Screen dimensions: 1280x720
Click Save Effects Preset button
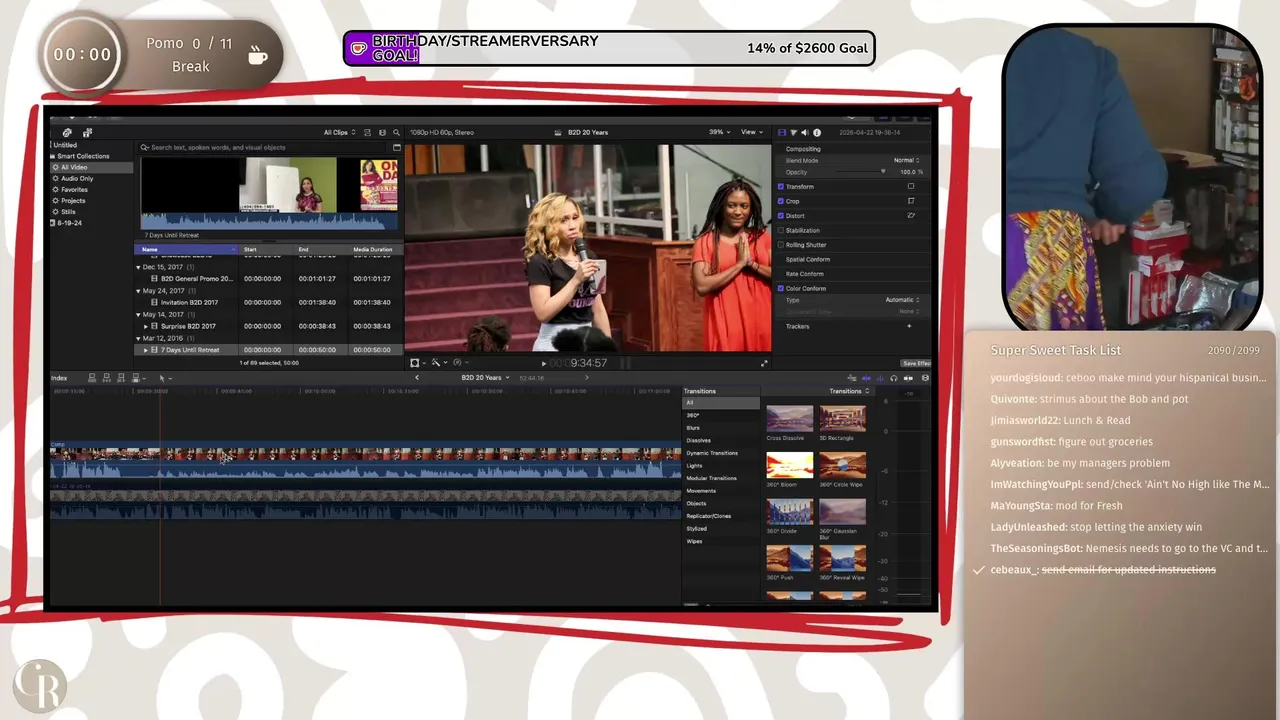pos(916,363)
